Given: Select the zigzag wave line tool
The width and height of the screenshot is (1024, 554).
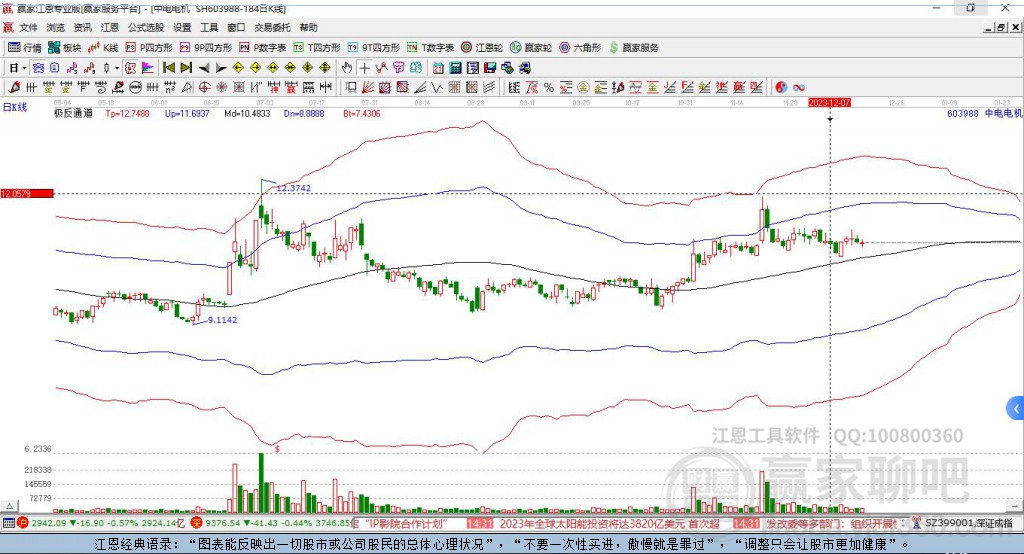Looking at the screenshot, I should point(436,88).
